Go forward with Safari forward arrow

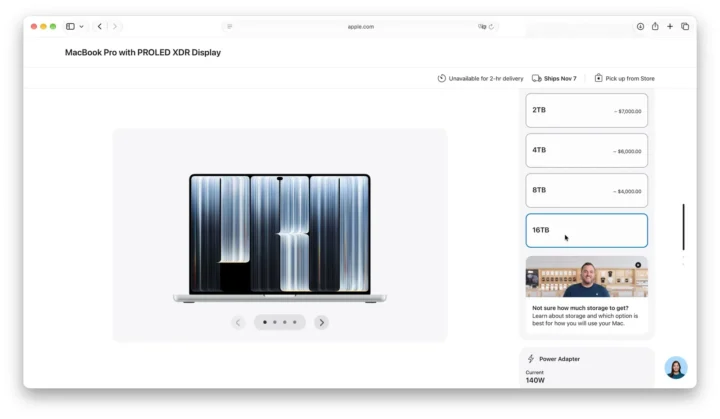click(115, 27)
